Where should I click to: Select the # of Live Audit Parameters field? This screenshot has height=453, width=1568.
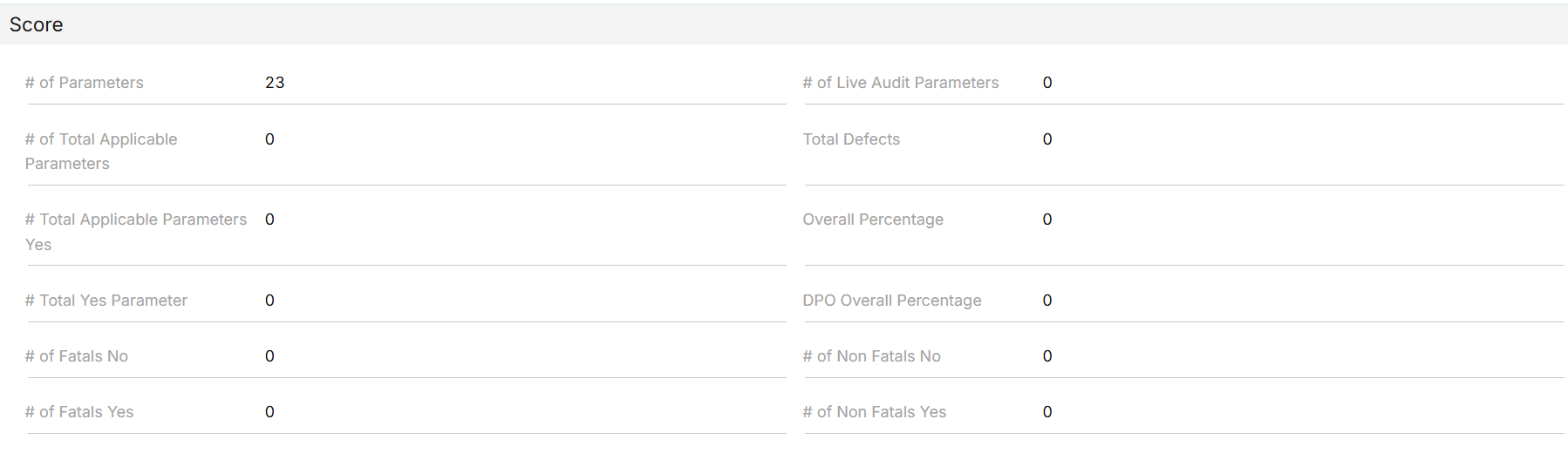tap(1047, 83)
